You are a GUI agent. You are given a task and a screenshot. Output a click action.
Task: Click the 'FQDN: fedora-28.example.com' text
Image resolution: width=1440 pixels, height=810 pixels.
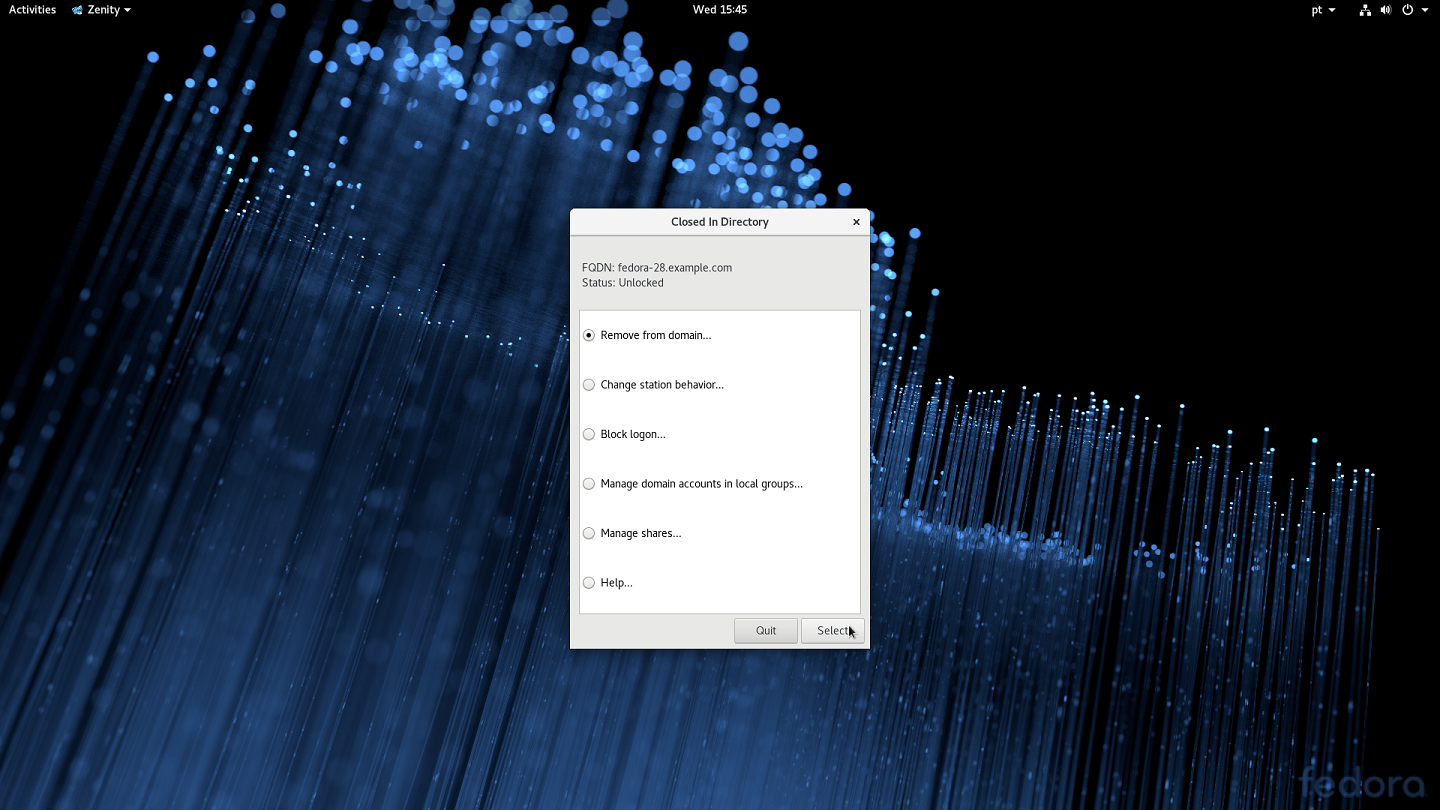pyautogui.click(x=657, y=267)
